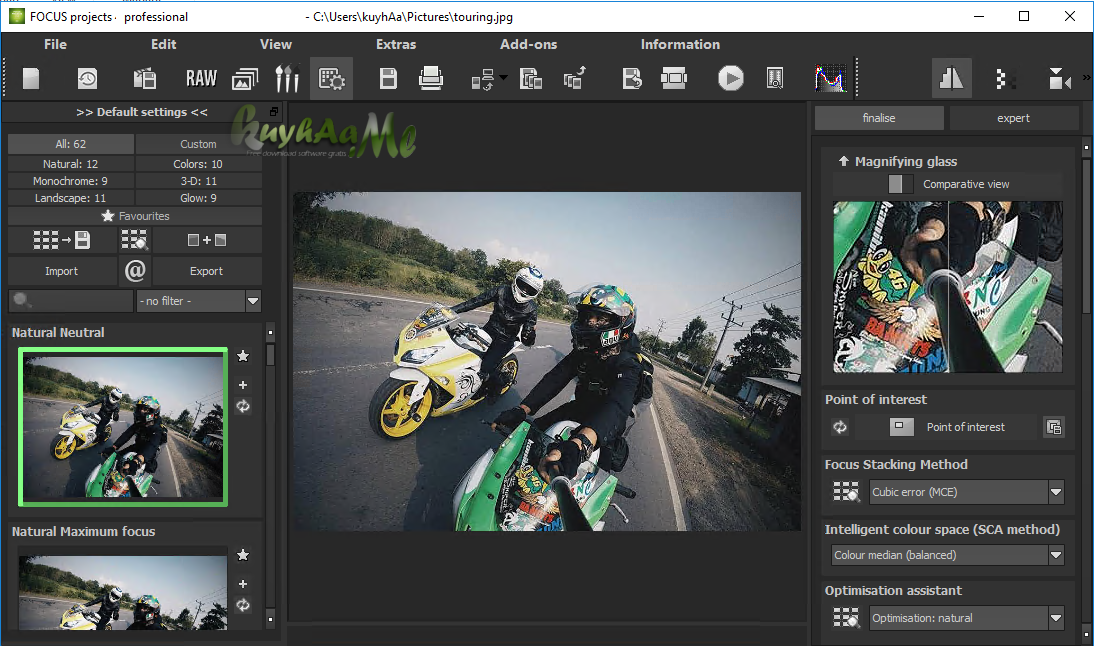Viewport: 1094px width, 646px height.
Task: Open the dropdown arrow beside the layout icon
Action: pos(503,77)
